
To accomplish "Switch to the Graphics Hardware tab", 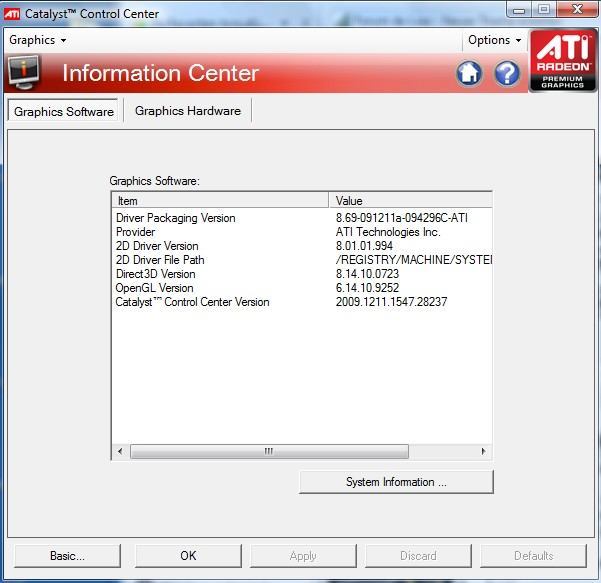I will (x=188, y=111).
